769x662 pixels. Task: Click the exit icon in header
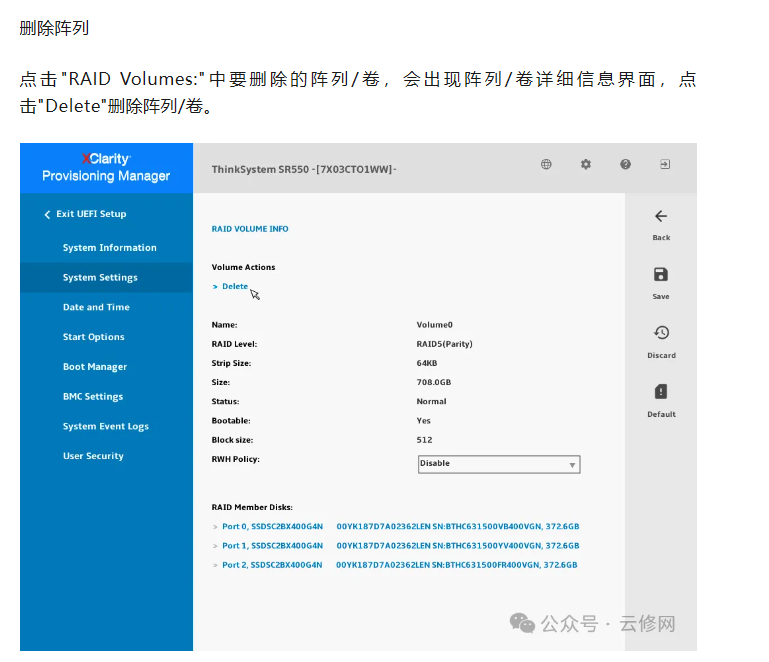665,164
